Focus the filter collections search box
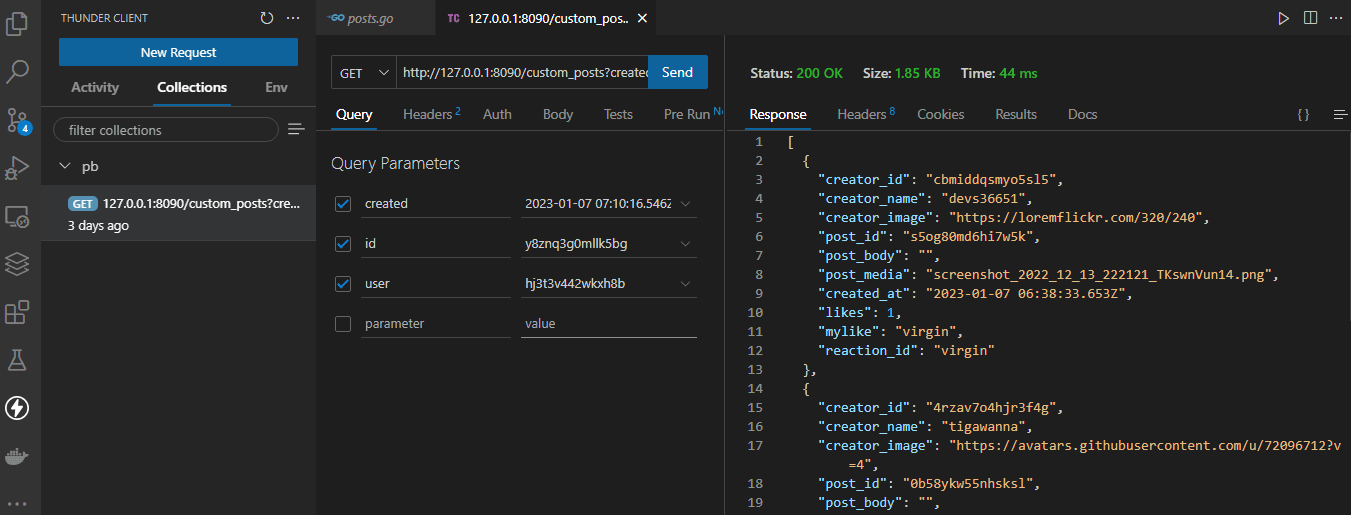 click(x=166, y=130)
